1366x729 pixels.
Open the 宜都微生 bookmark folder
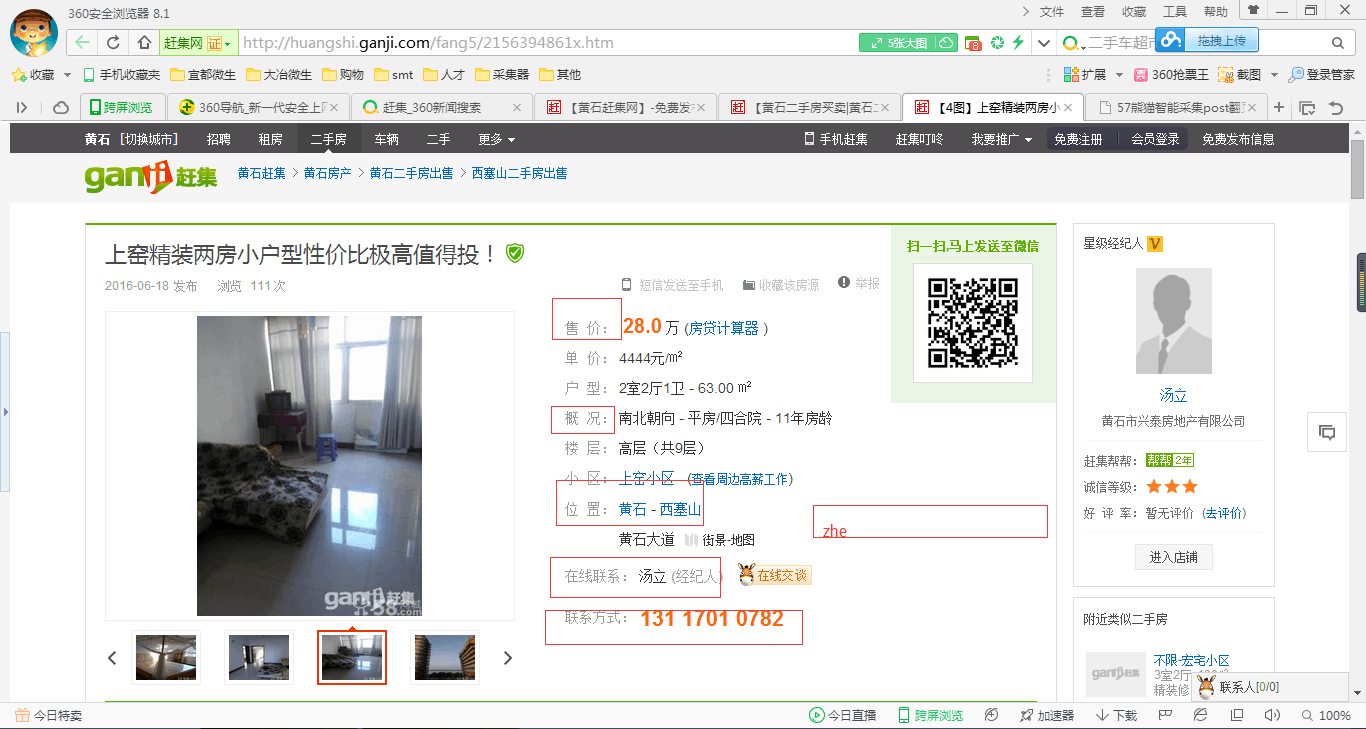pyautogui.click(x=203, y=75)
